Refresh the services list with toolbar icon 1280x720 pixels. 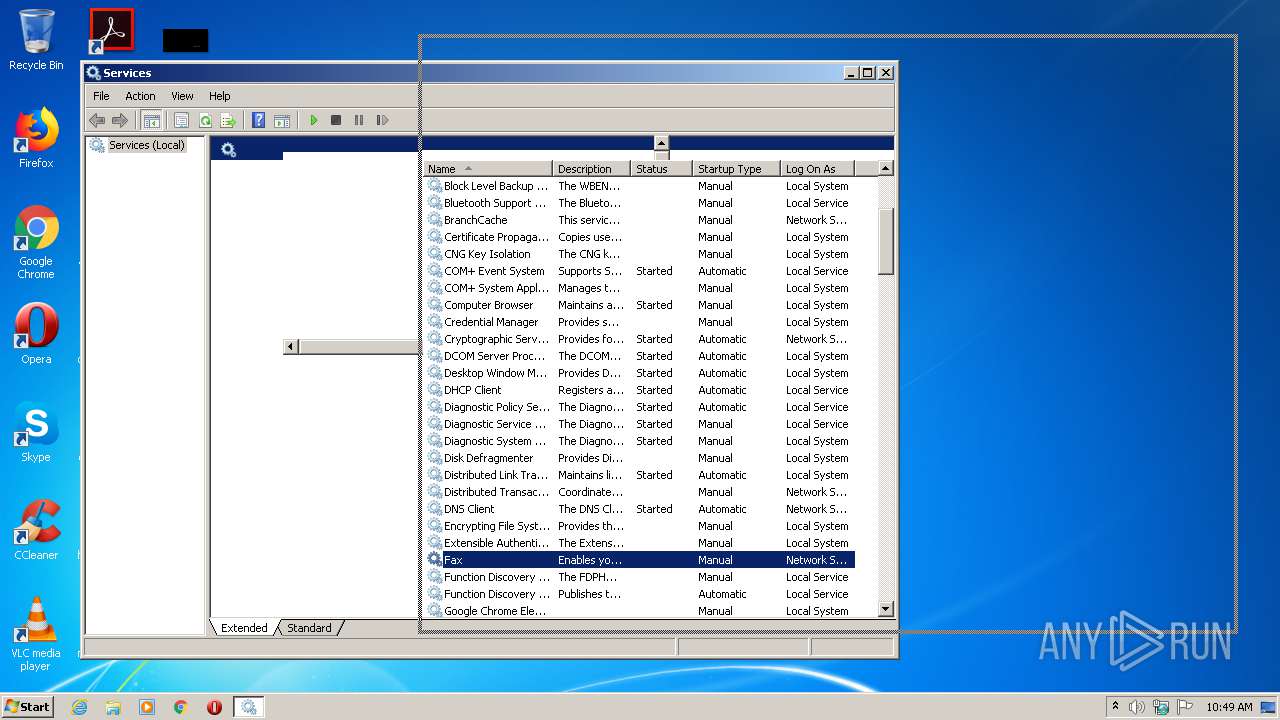205,120
